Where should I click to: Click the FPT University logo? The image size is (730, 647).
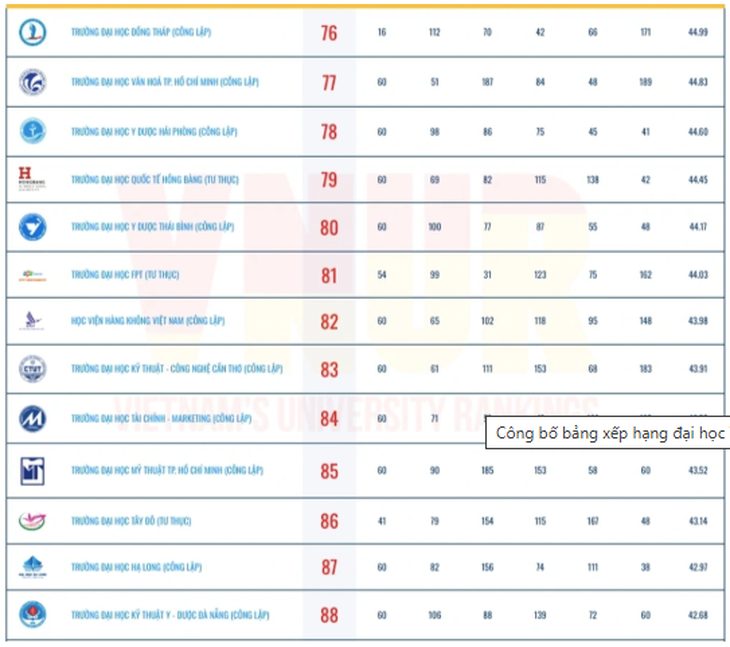pos(32,275)
